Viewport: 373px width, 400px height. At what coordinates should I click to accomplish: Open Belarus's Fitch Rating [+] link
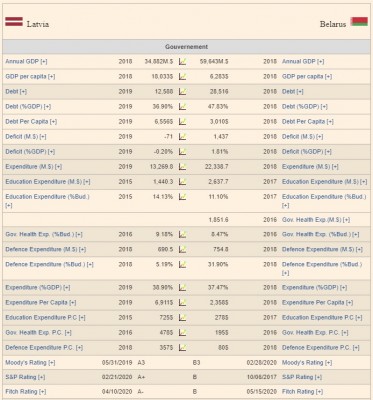coord(302,391)
